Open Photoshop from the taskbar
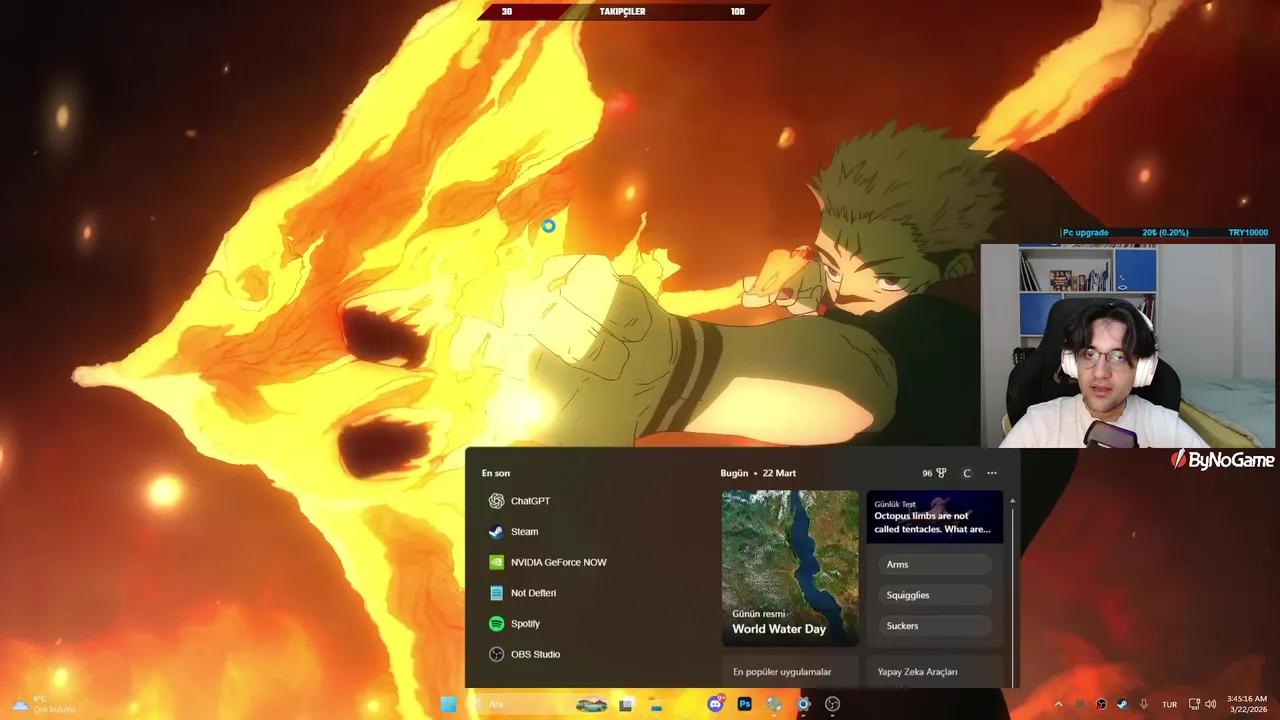1280x720 pixels. [x=744, y=704]
